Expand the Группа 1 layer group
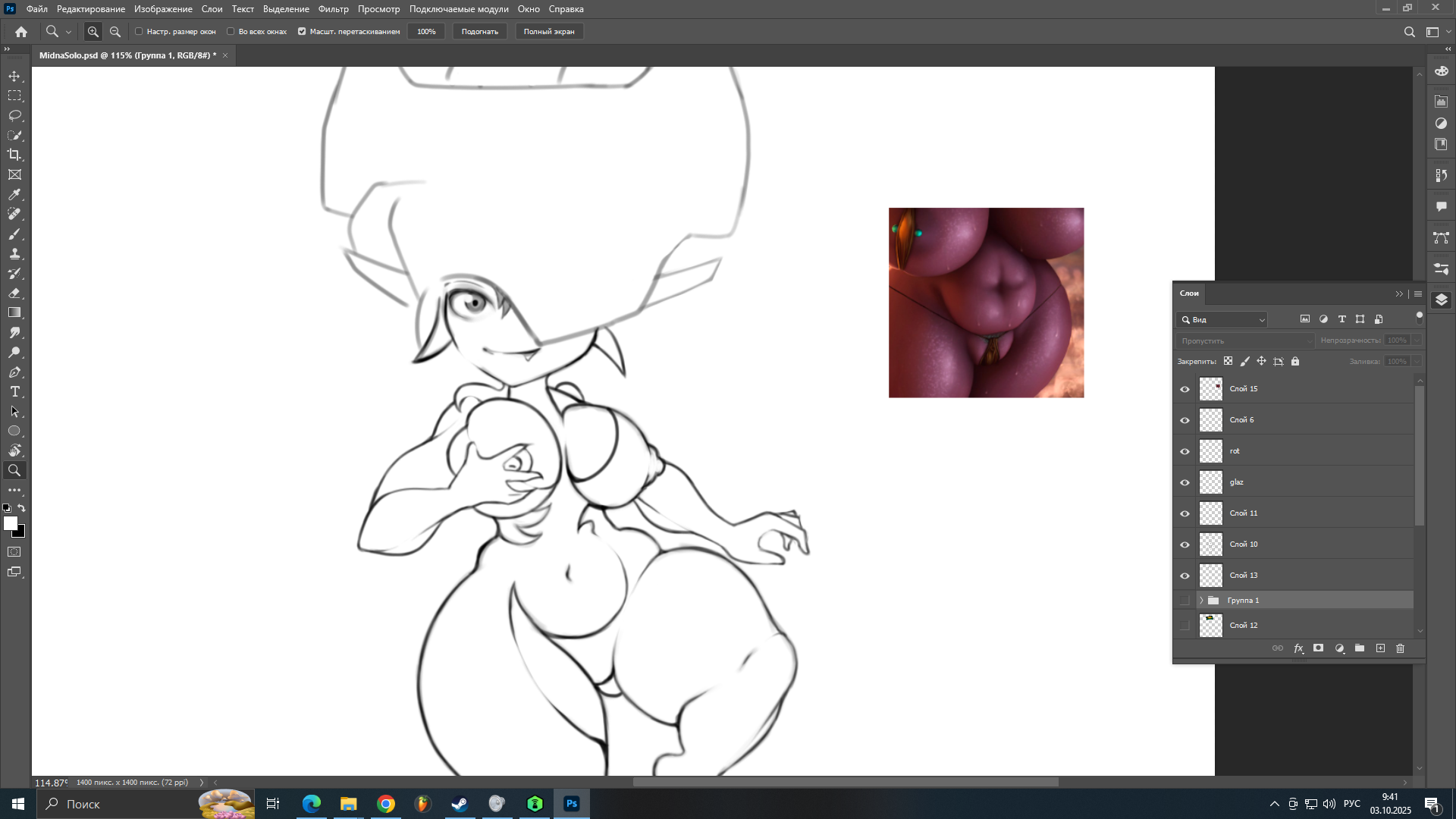Image resolution: width=1456 pixels, height=819 pixels. point(1201,600)
